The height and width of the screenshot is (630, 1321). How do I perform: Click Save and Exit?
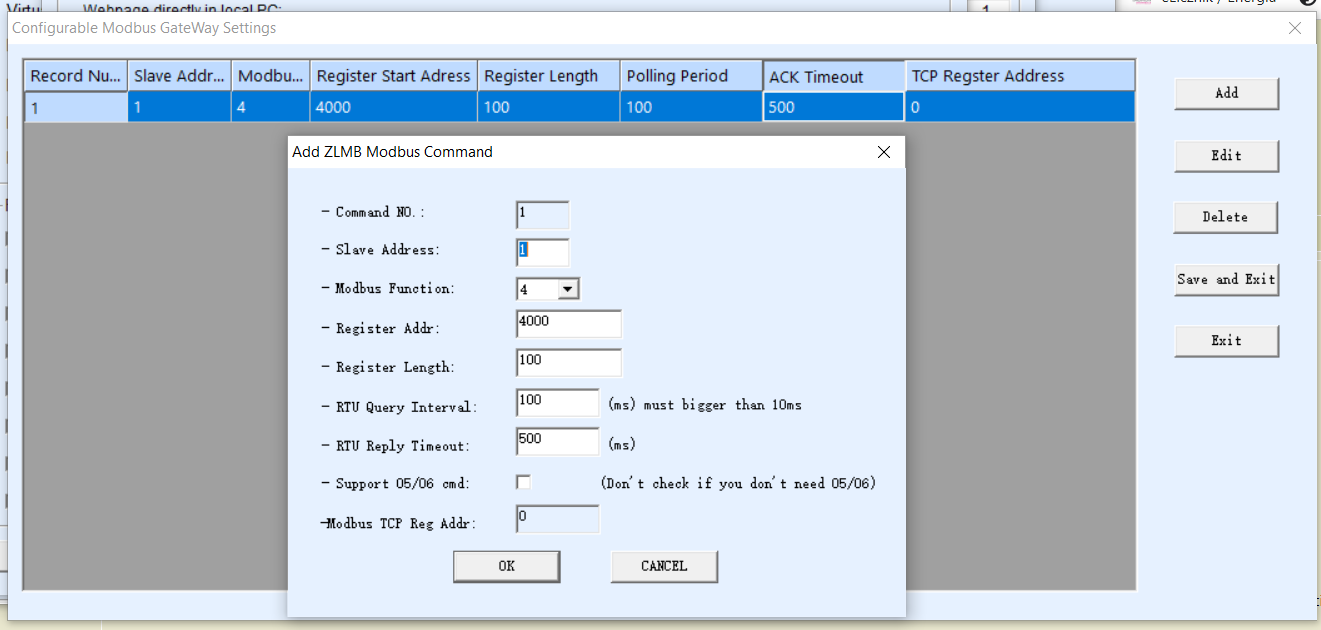(x=1226, y=279)
